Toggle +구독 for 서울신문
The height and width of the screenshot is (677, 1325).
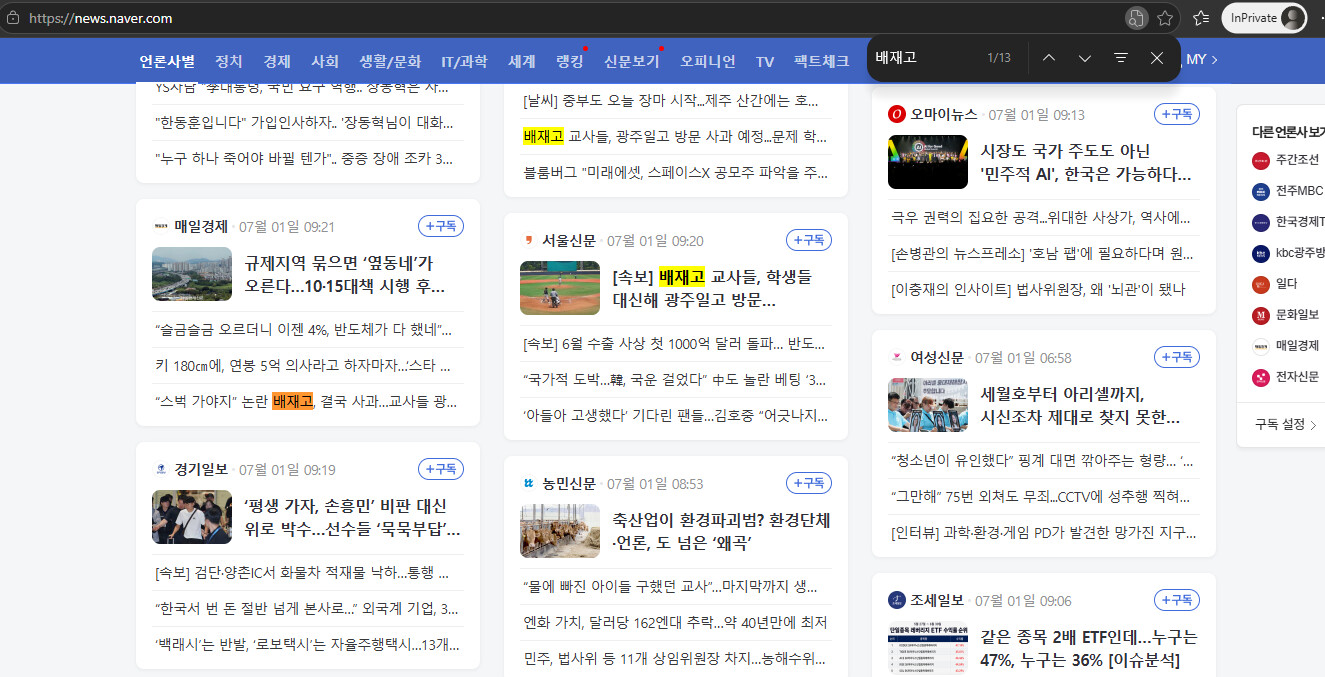809,240
